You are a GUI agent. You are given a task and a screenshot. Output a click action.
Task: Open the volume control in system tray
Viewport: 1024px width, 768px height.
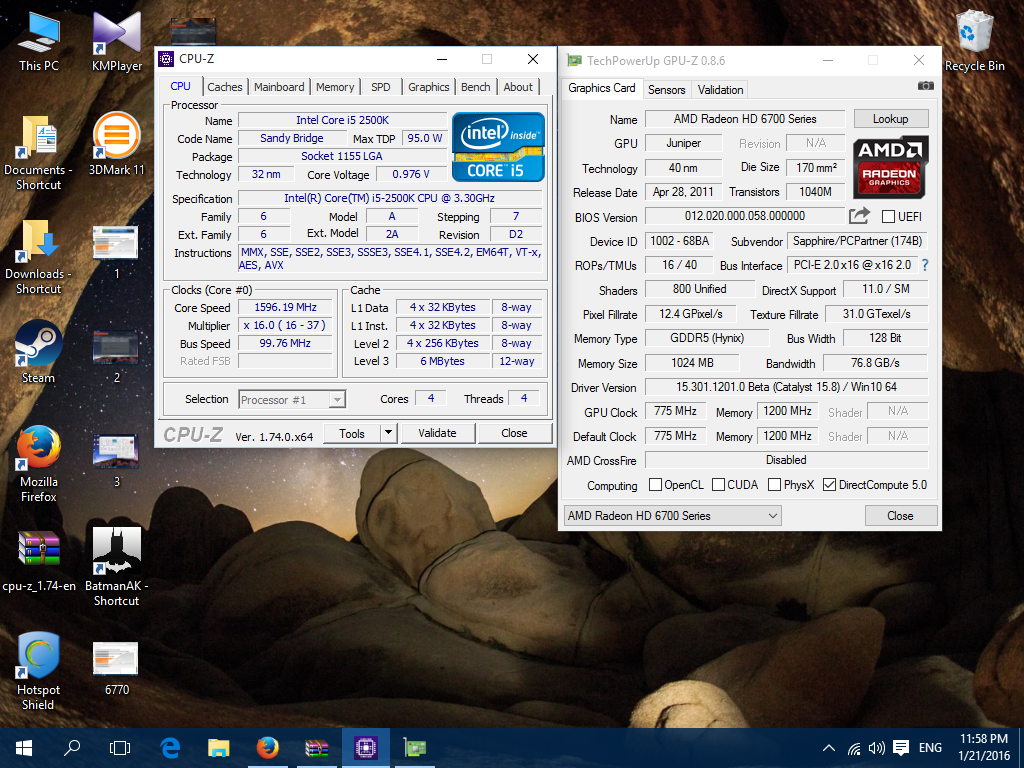tap(876, 748)
